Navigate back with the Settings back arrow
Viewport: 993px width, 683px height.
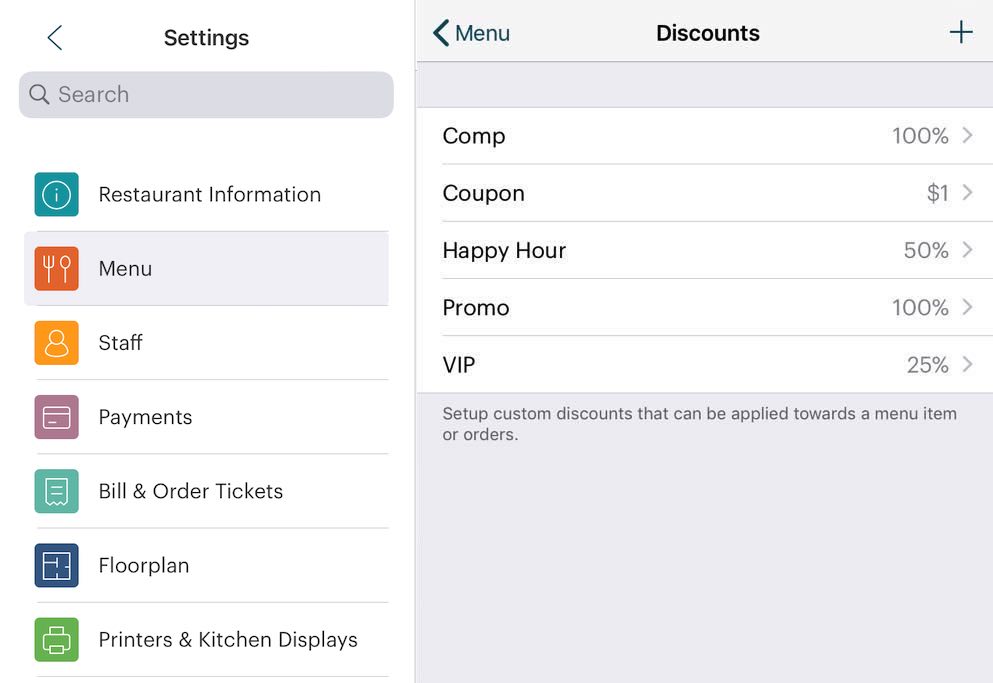(x=53, y=37)
